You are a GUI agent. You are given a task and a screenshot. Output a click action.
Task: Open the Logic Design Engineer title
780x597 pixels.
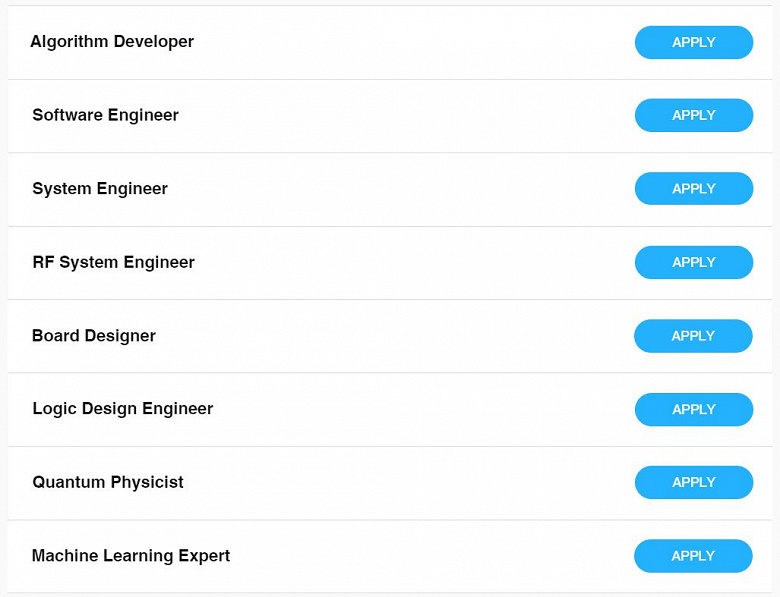(x=122, y=409)
